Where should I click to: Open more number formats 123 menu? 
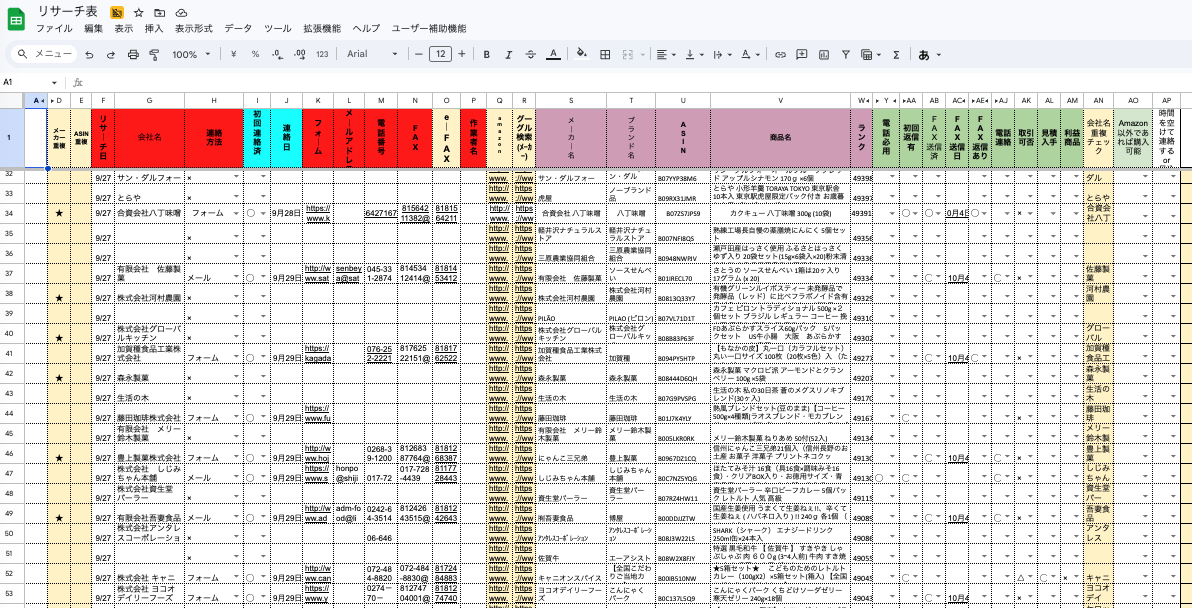click(x=322, y=55)
